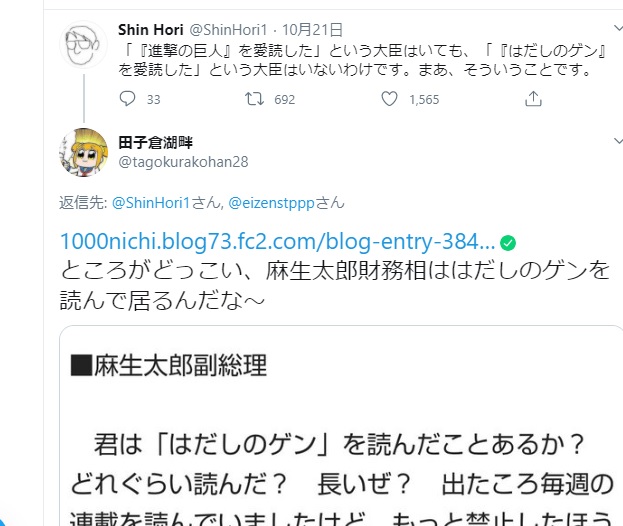Open the @ShinHori1 mention link

[151, 203]
